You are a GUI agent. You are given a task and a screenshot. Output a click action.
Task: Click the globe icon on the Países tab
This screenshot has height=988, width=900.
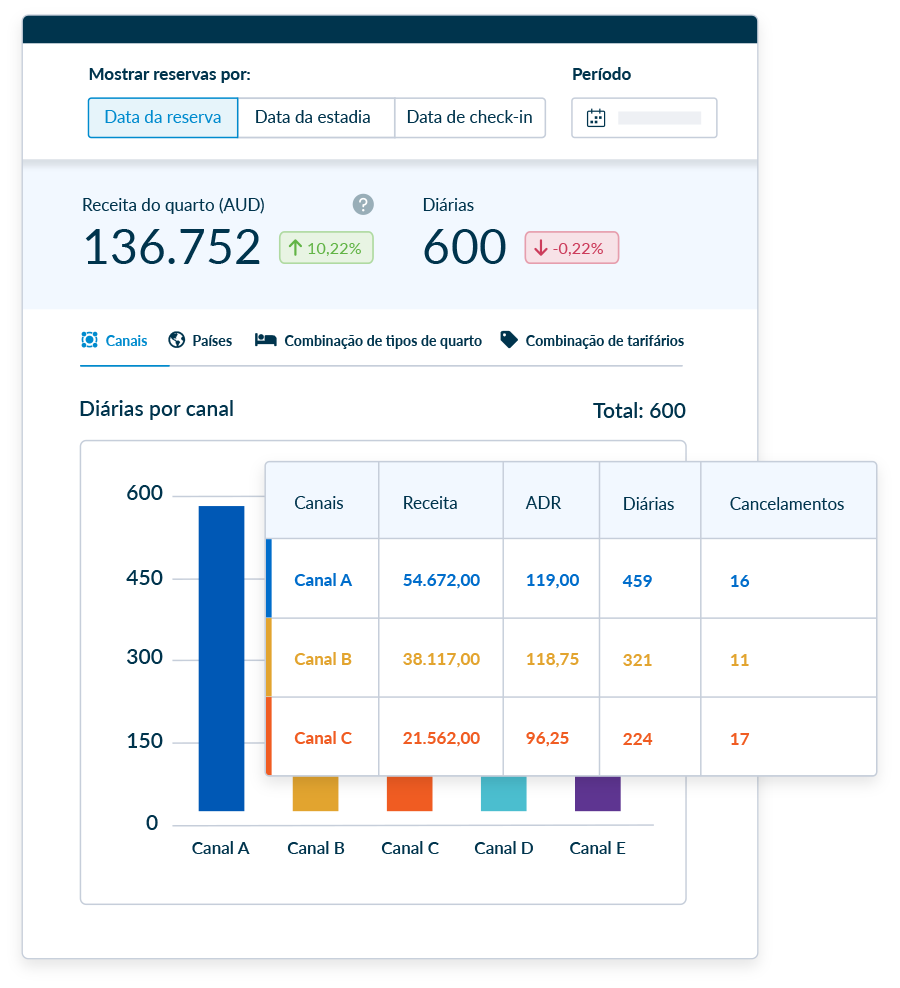point(178,340)
